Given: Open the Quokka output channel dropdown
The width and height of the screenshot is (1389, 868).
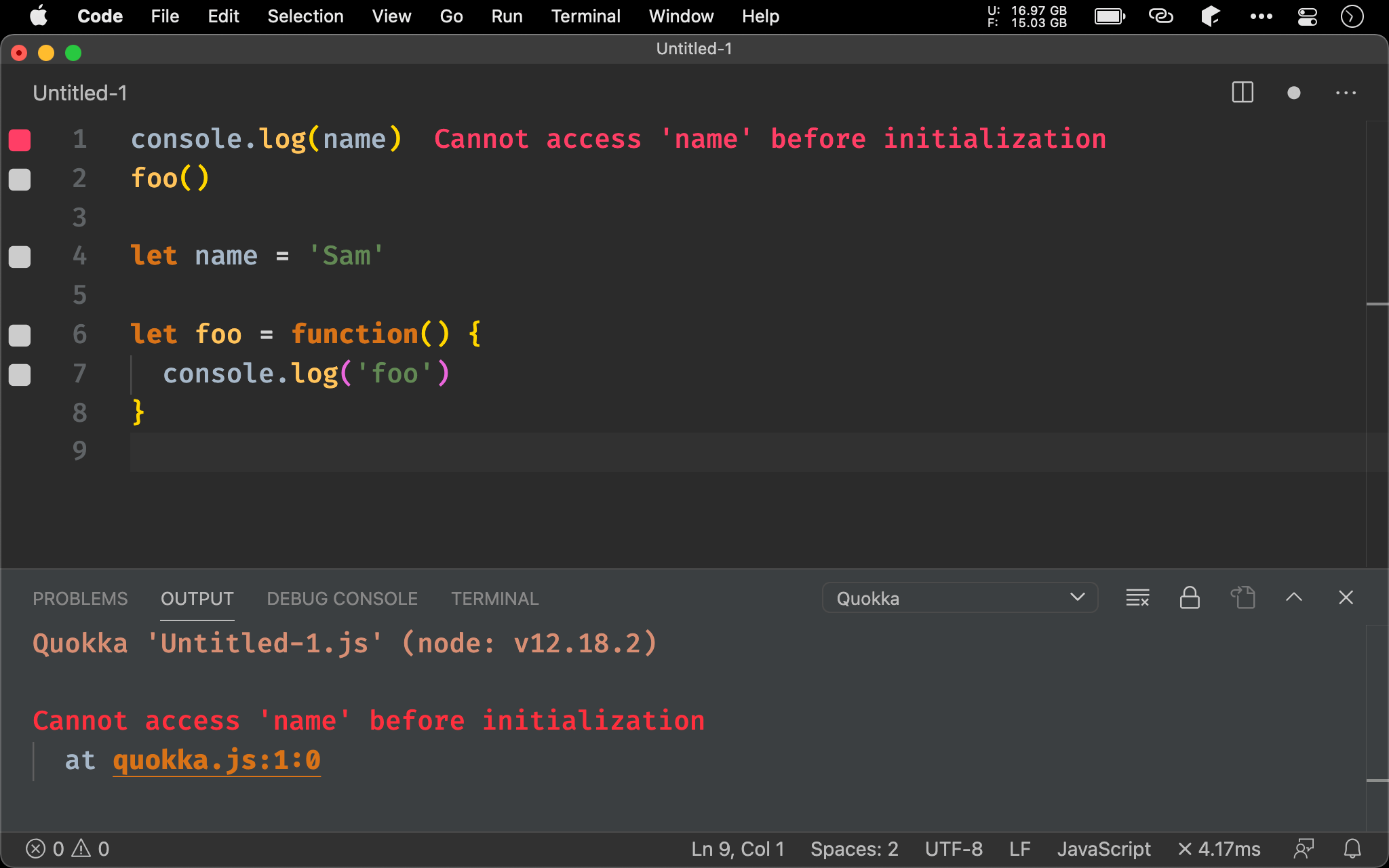Looking at the screenshot, I should 960,598.
